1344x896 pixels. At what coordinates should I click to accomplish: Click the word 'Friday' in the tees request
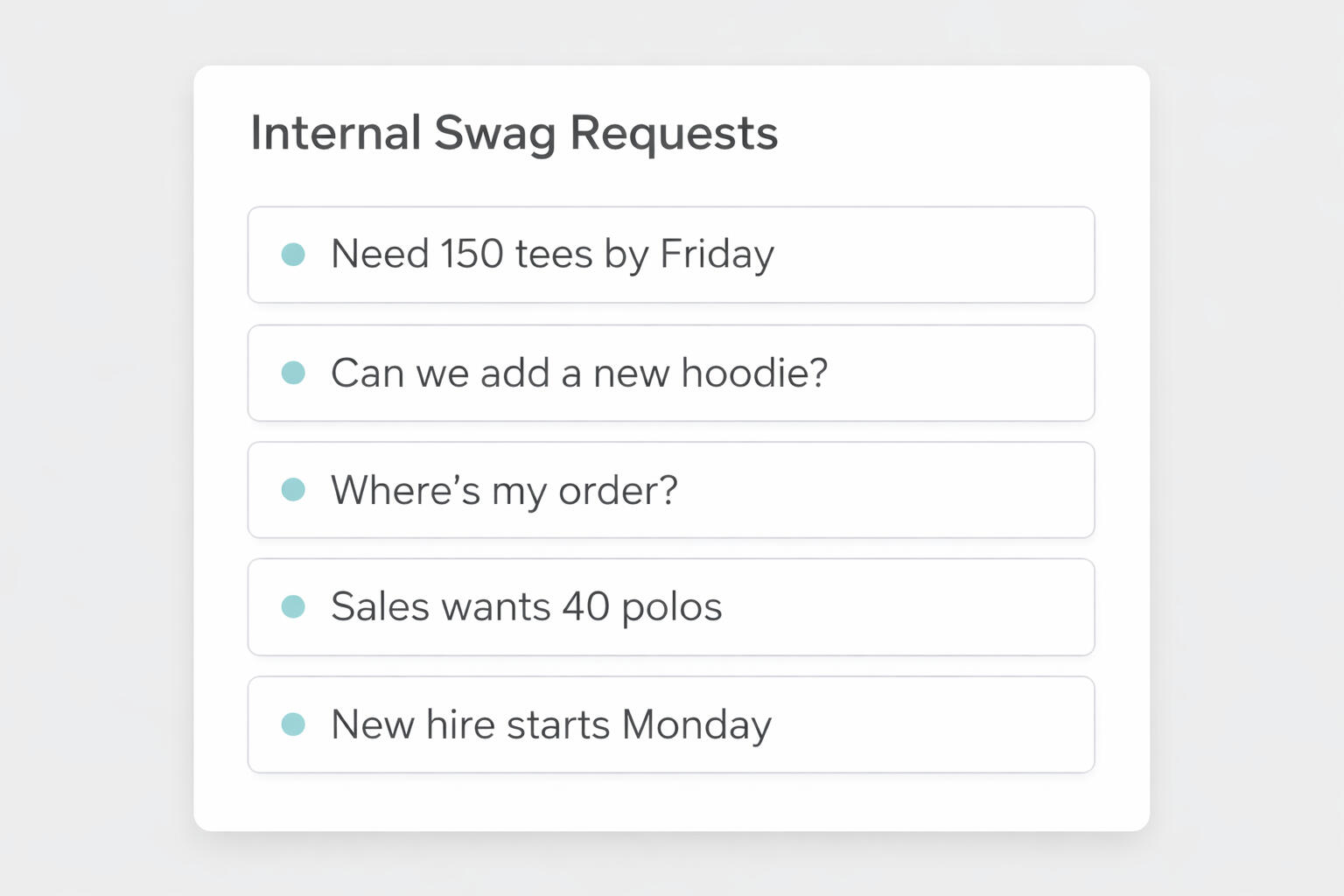click(x=717, y=255)
